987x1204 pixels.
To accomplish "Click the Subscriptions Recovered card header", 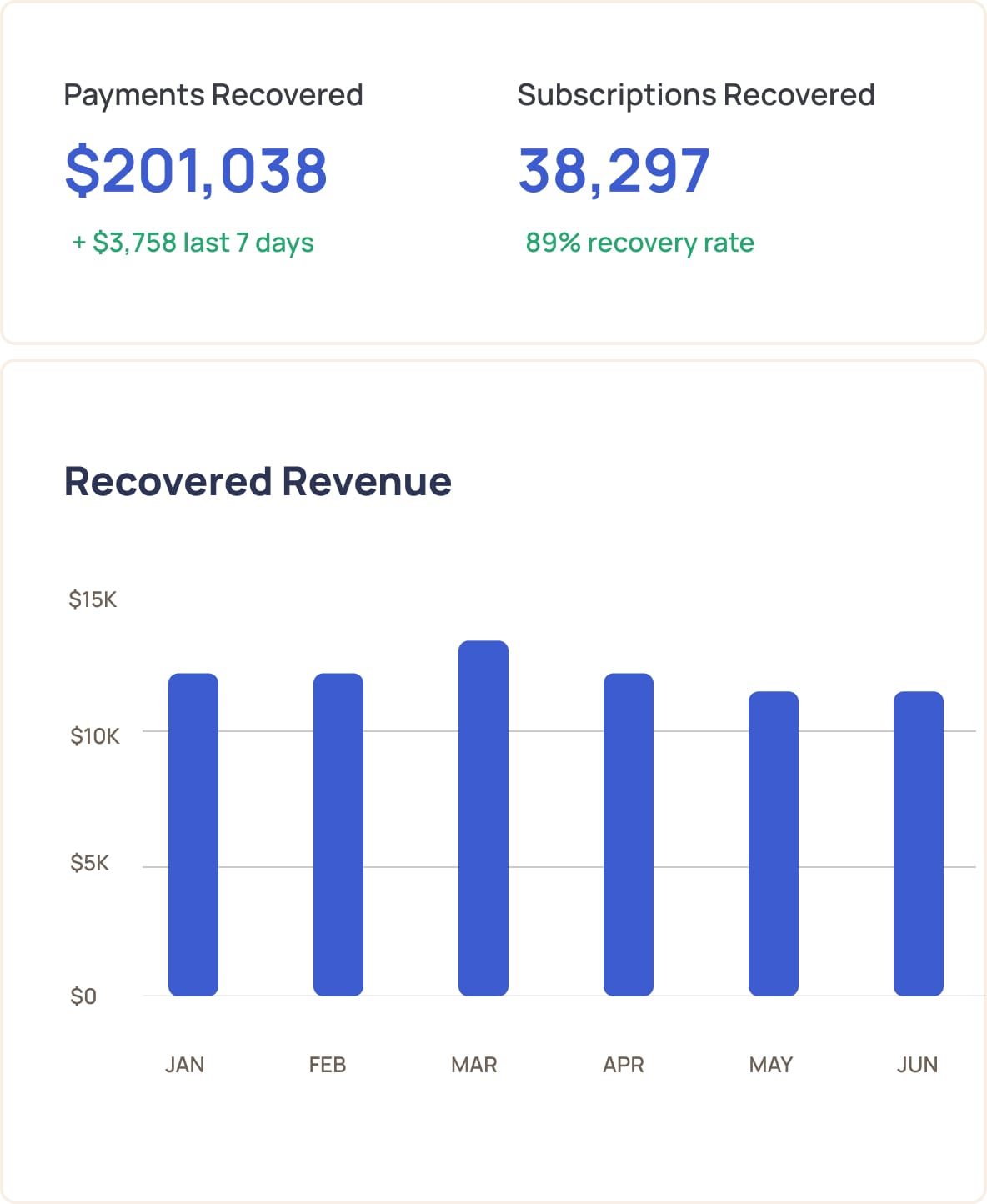I will tap(697, 94).
